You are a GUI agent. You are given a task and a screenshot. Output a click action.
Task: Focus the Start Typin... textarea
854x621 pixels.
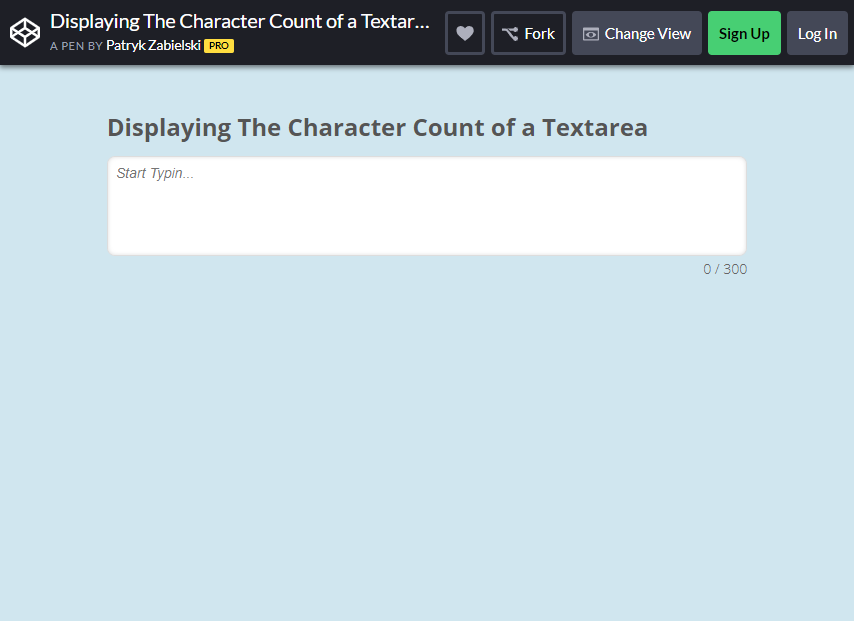point(426,206)
